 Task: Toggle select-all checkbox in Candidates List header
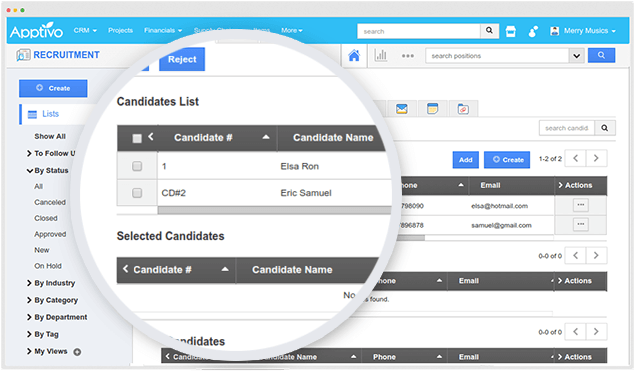click(137, 139)
